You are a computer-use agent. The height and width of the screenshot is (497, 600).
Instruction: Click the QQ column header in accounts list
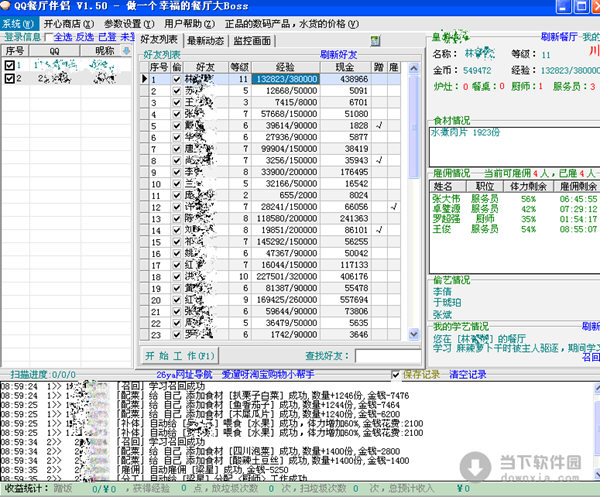point(54,51)
